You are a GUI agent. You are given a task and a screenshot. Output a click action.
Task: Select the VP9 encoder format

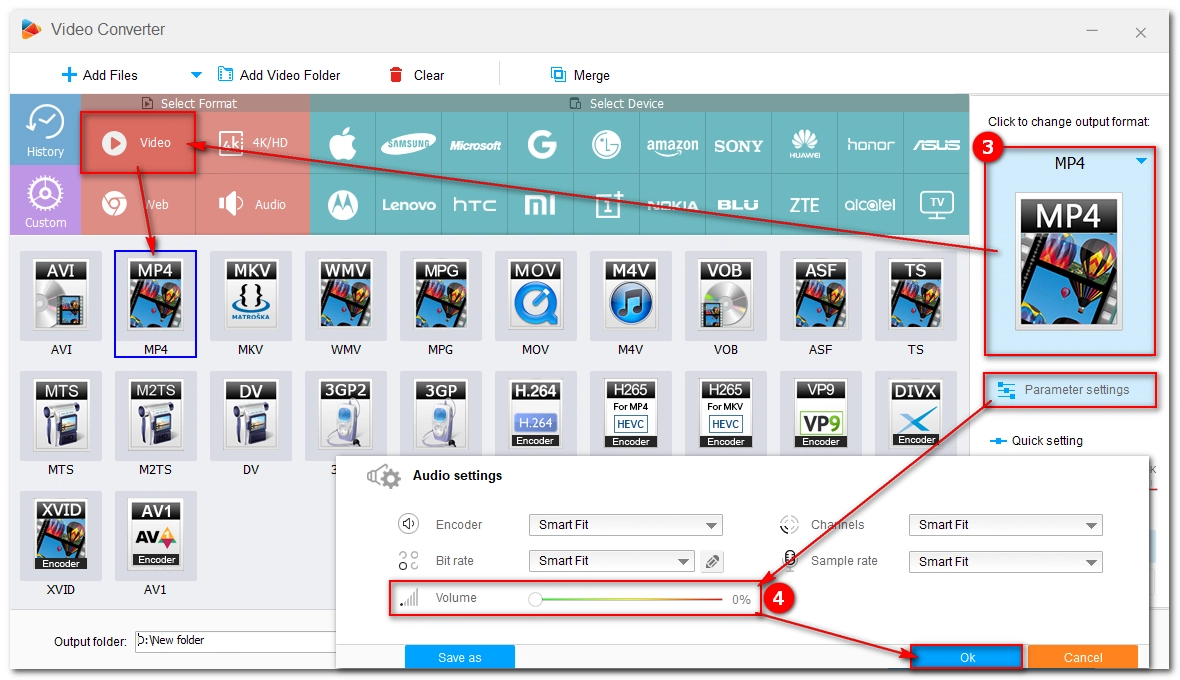click(x=820, y=414)
